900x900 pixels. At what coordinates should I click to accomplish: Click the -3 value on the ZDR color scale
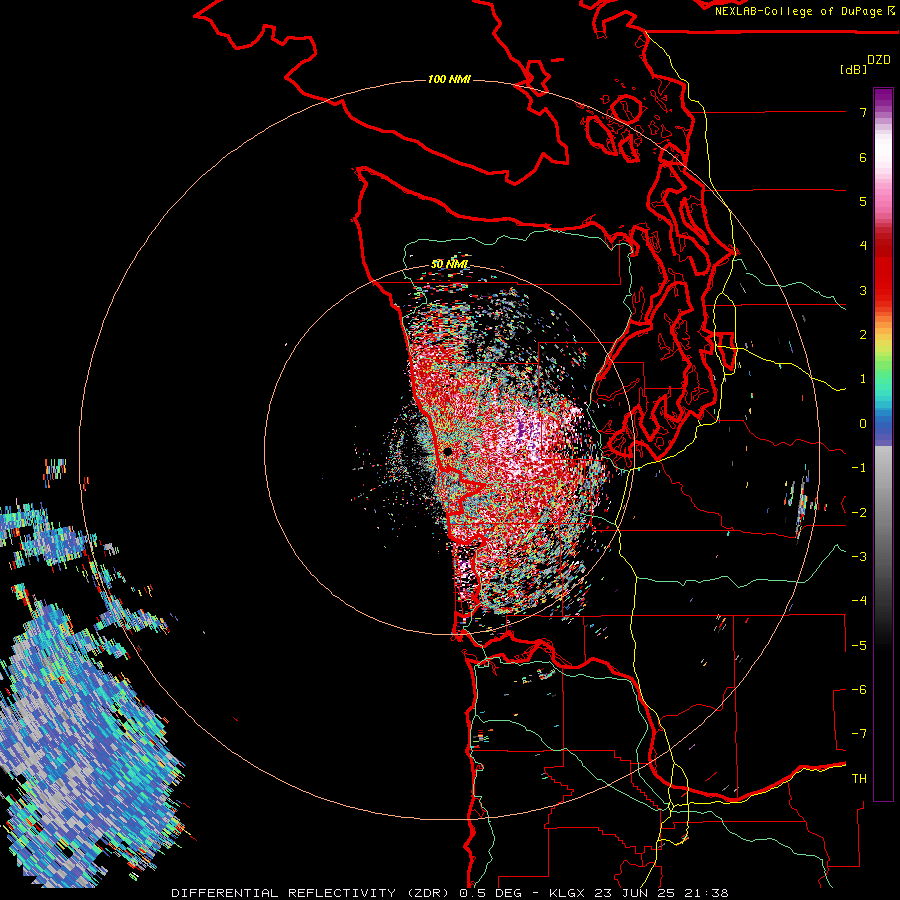coord(859,557)
